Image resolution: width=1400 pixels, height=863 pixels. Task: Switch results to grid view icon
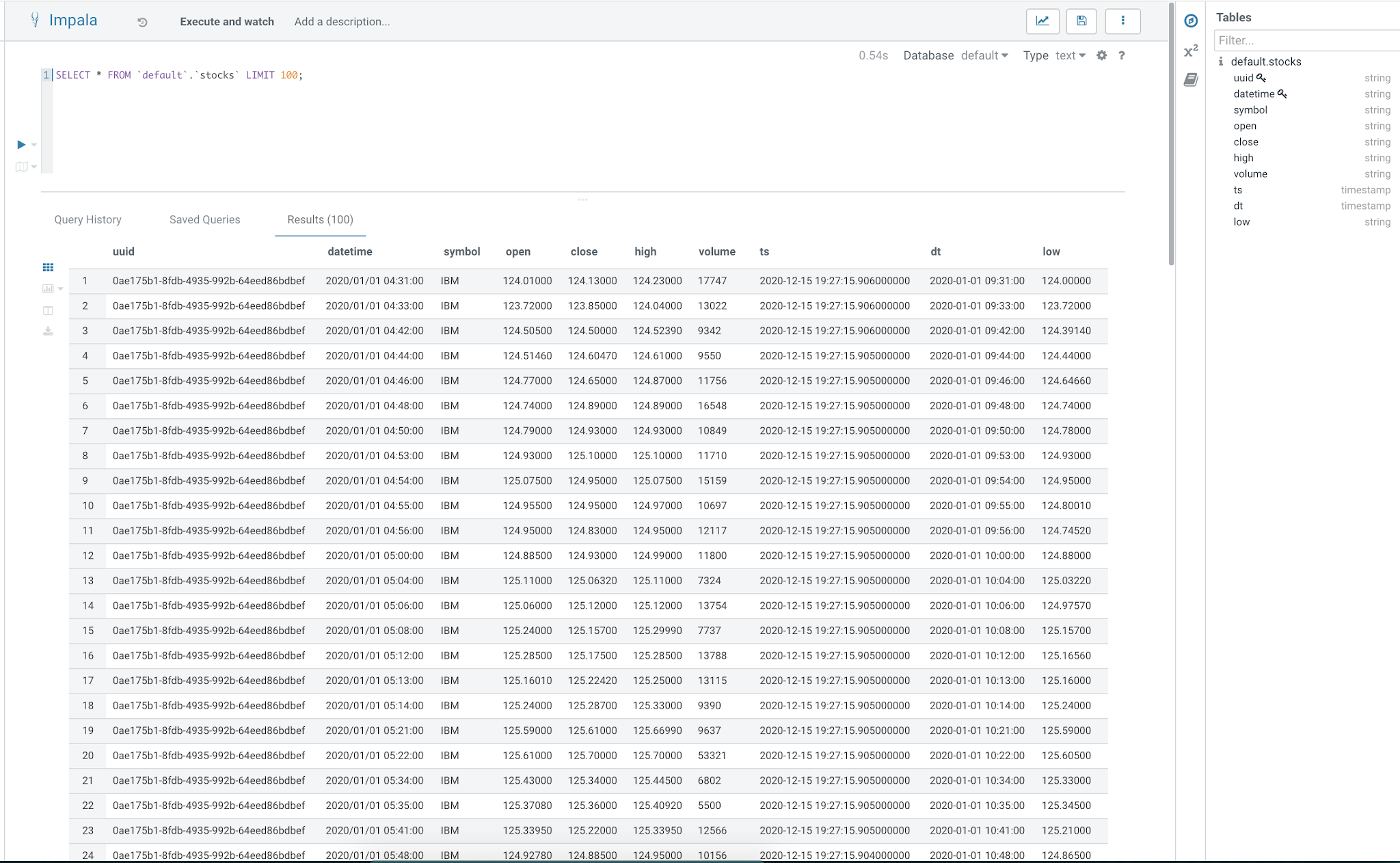48,267
